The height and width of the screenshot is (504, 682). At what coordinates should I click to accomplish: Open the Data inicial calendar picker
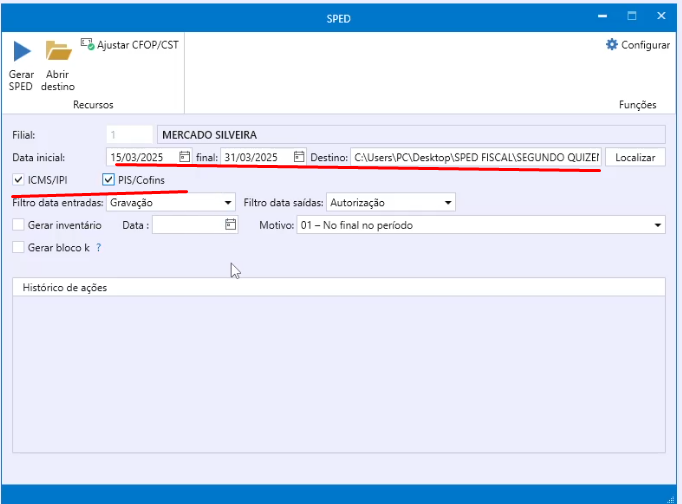[x=184, y=157]
